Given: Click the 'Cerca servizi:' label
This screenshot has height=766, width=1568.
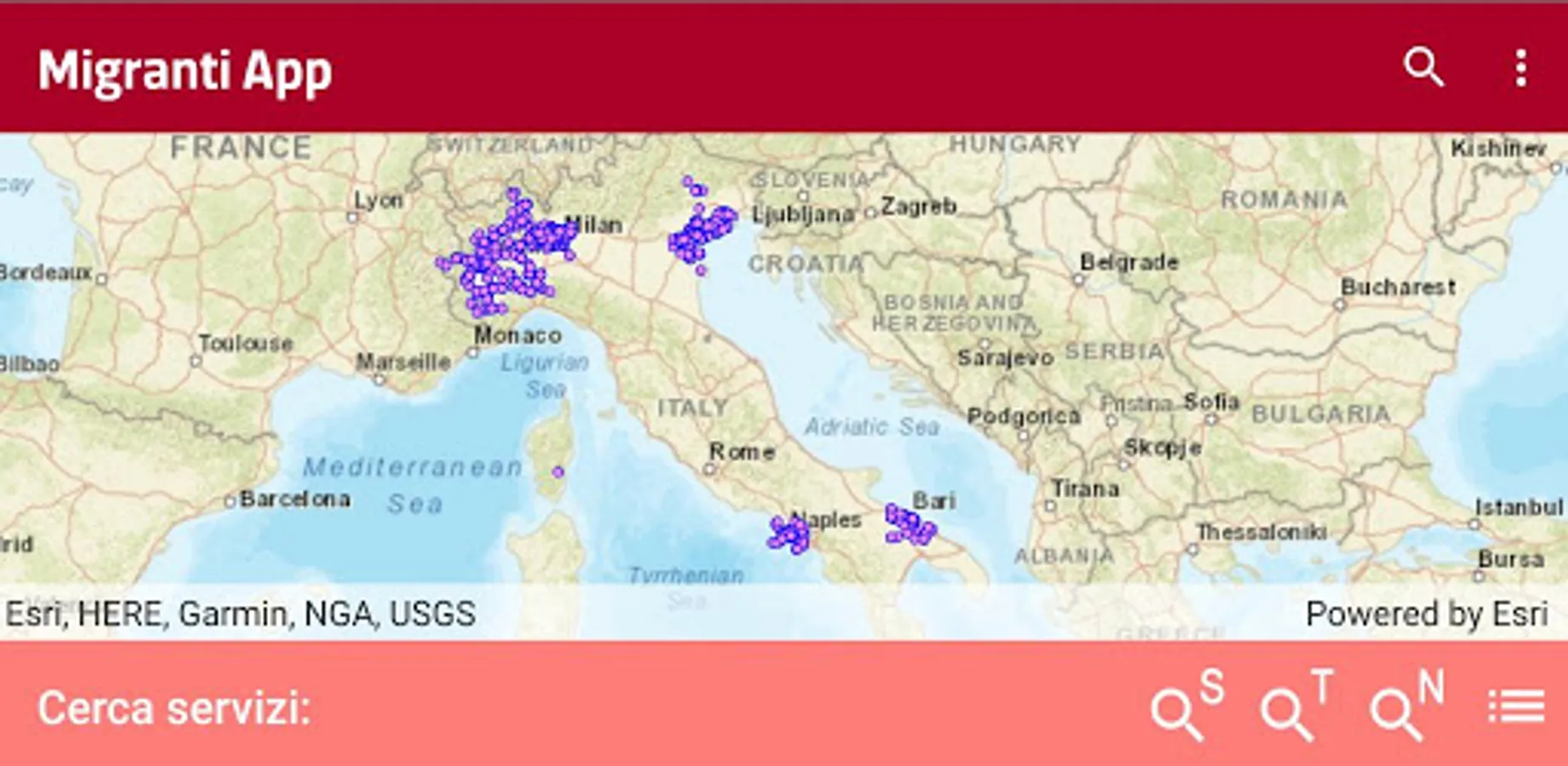Looking at the screenshot, I should [174, 708].
